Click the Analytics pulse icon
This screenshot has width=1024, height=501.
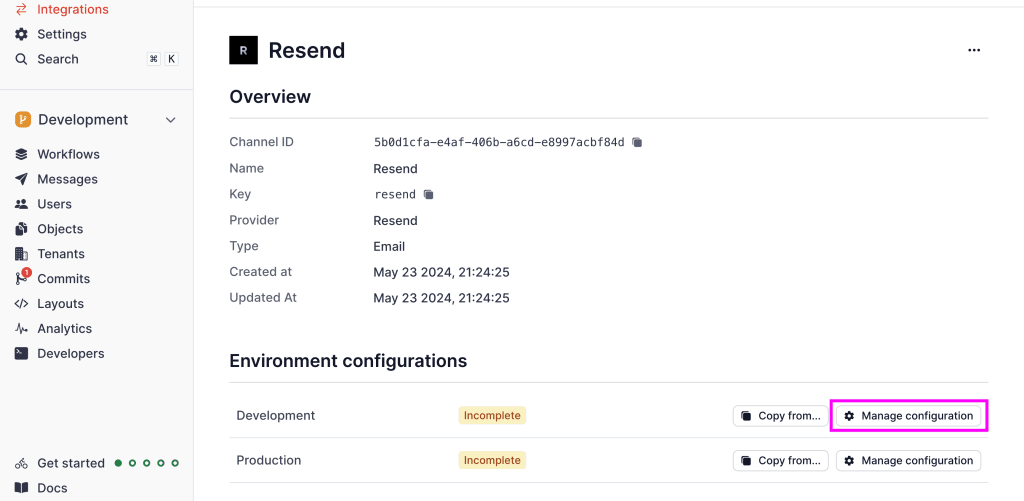pos(22,329)
